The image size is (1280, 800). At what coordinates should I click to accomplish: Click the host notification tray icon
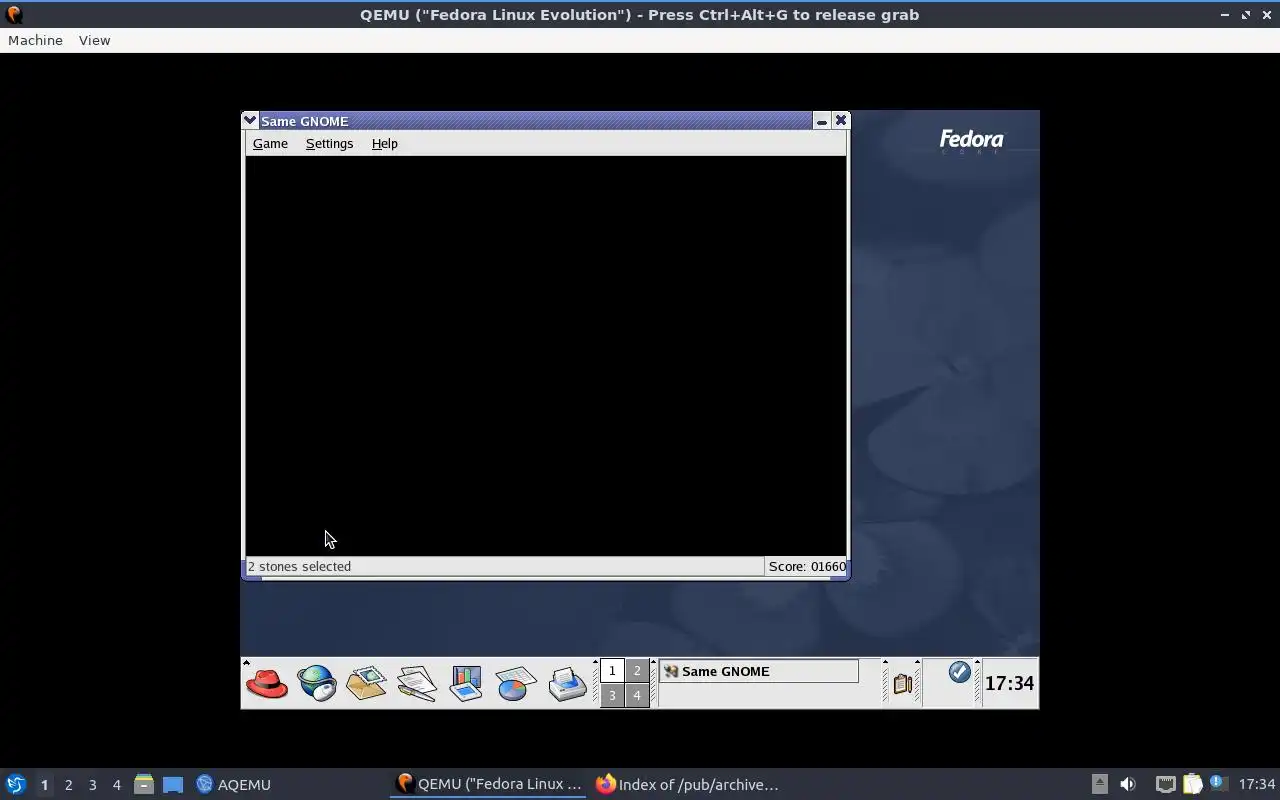(1218, 783)
